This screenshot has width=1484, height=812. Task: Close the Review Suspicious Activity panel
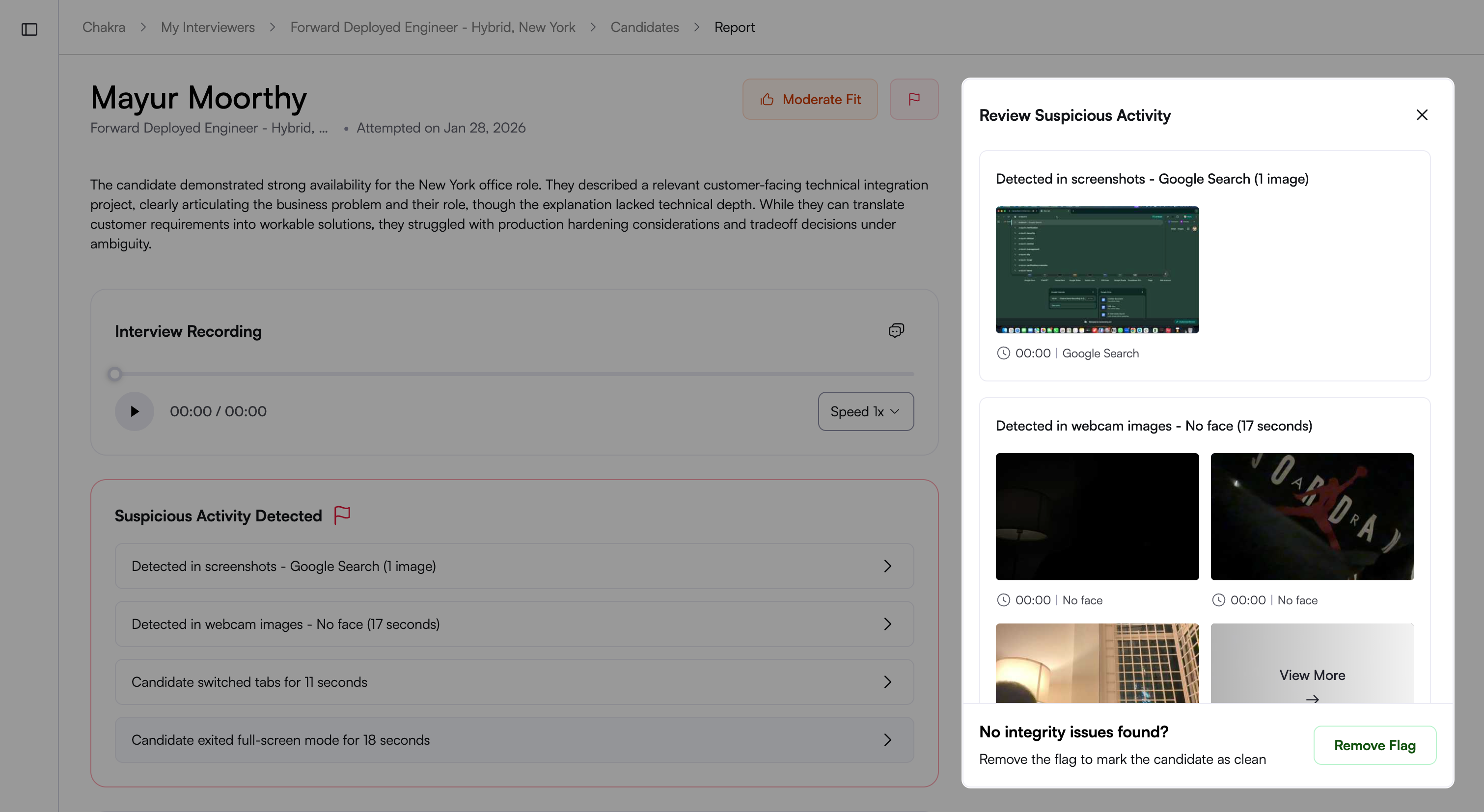tap(1421, 115)
